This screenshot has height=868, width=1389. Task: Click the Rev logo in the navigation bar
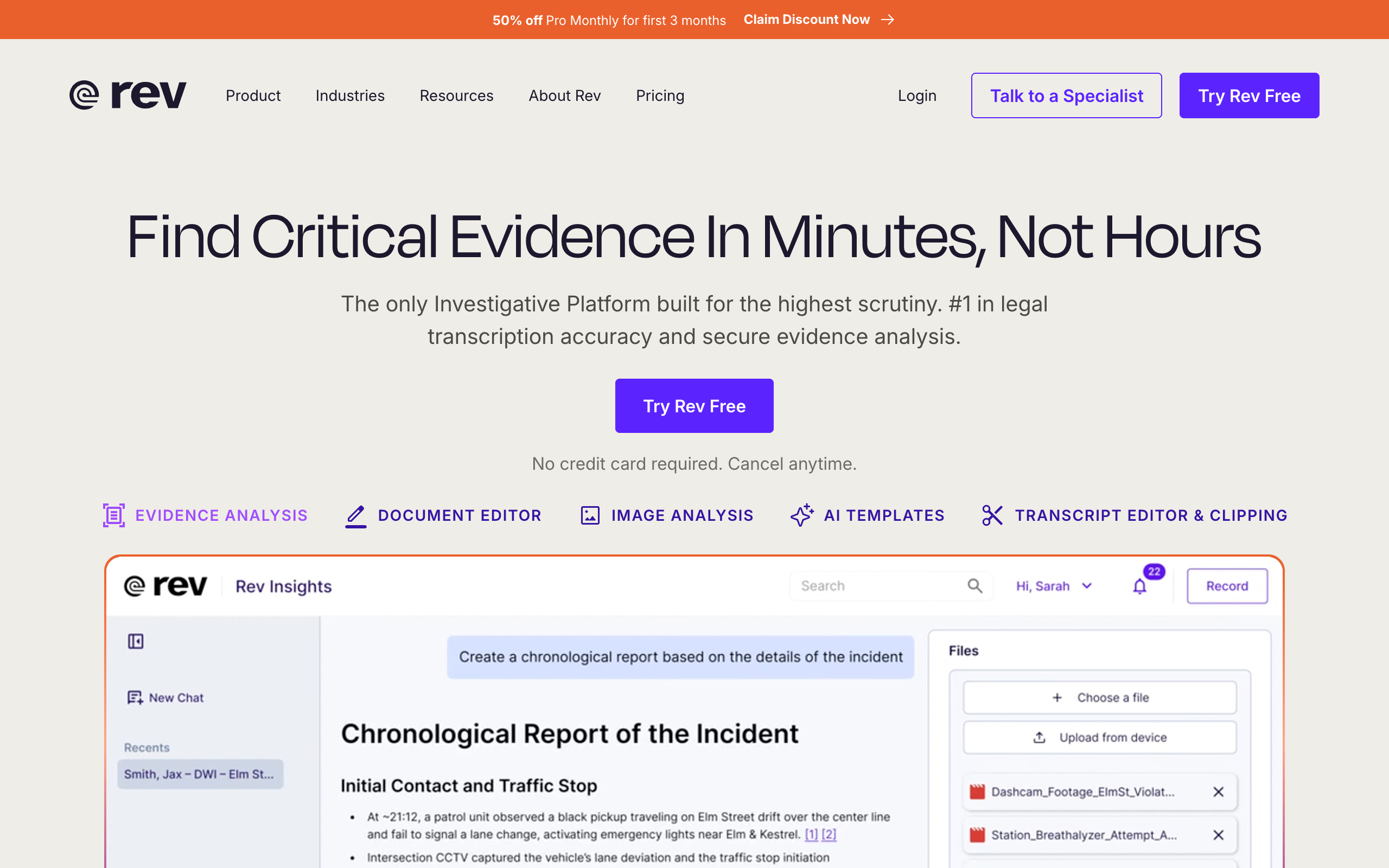[128, 95]
